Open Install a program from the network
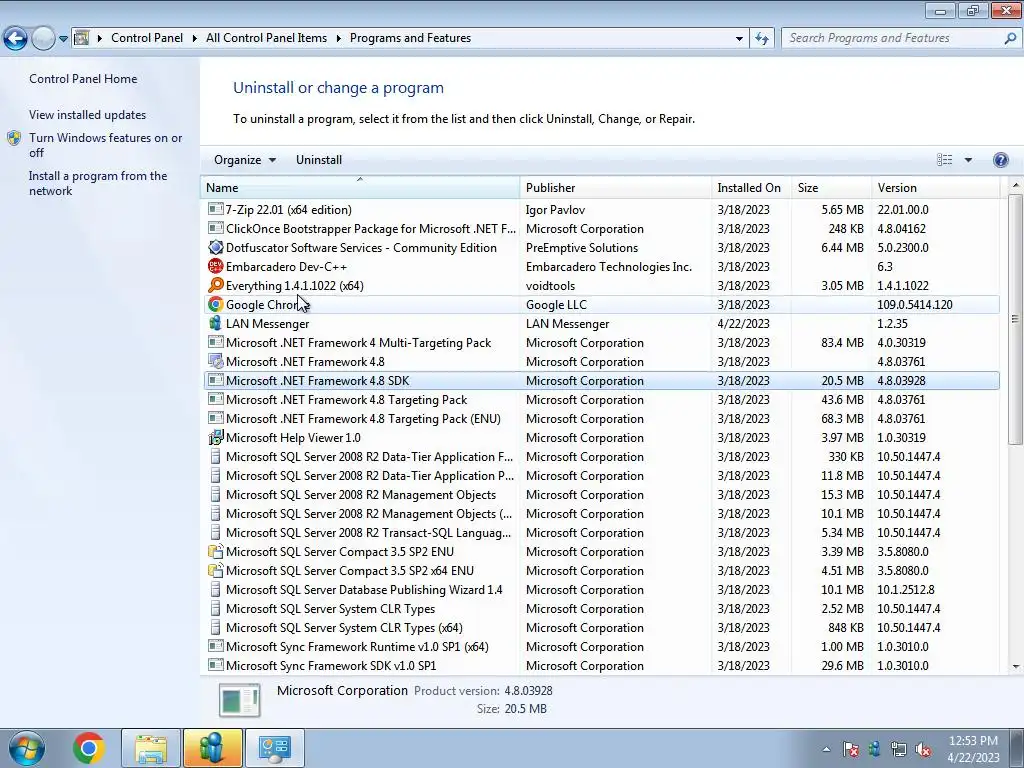This screenshot has height=768, width=1024. click(98, 184)
